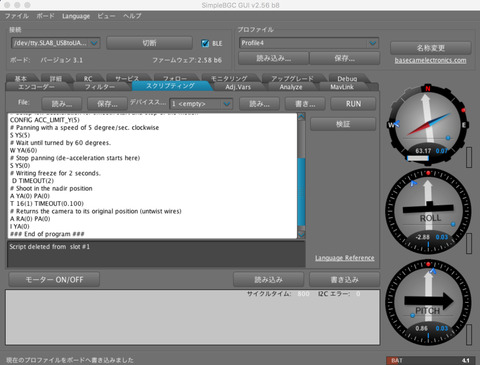
Task: Switch to the Adj.Vars tab
Action: coord(238,87)
